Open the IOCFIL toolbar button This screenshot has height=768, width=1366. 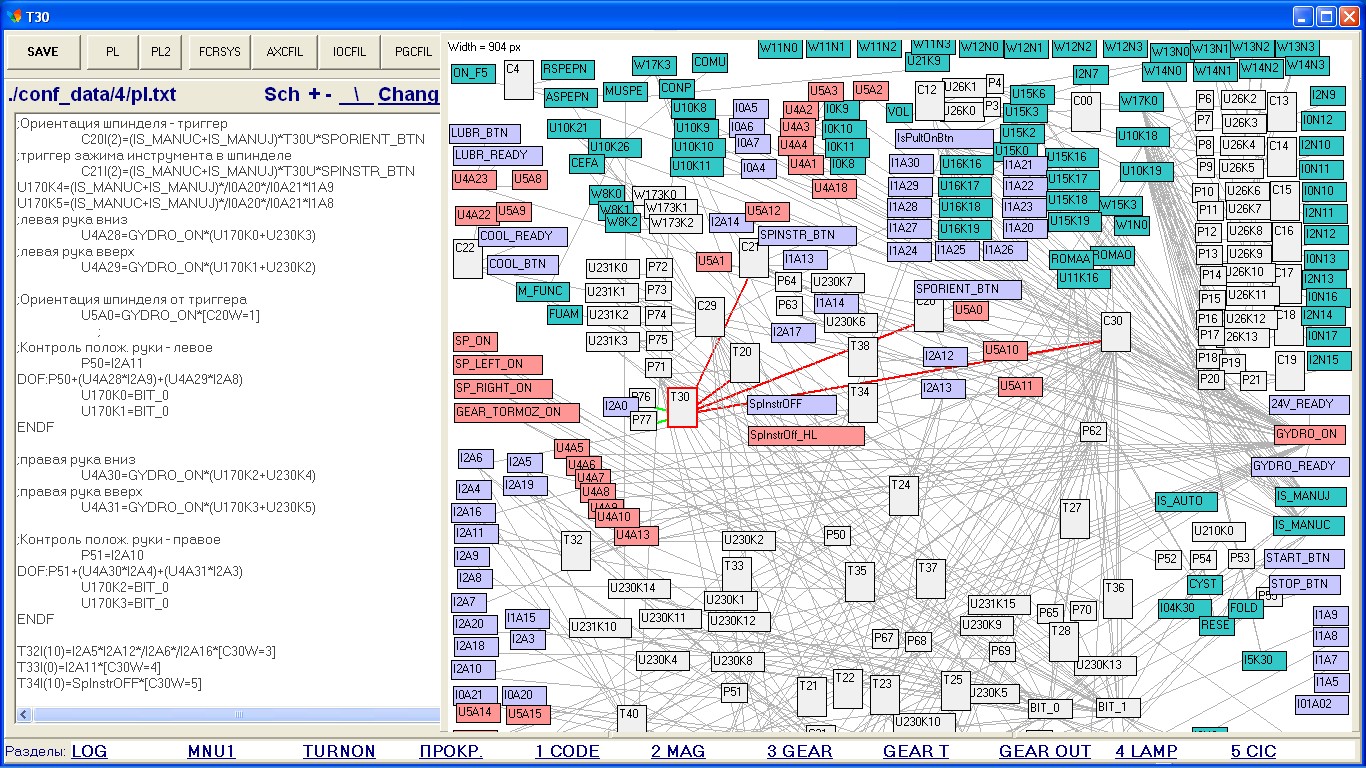coord(350,51)
